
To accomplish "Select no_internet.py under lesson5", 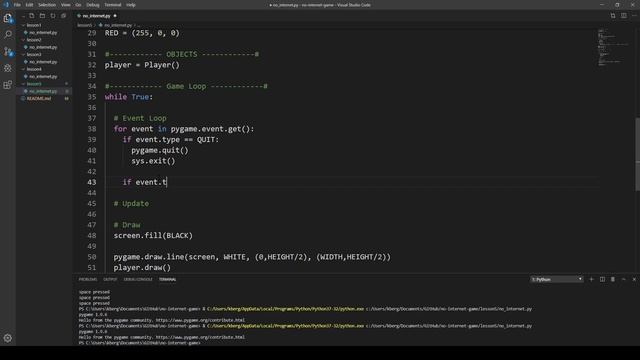I will click(43, 91).
